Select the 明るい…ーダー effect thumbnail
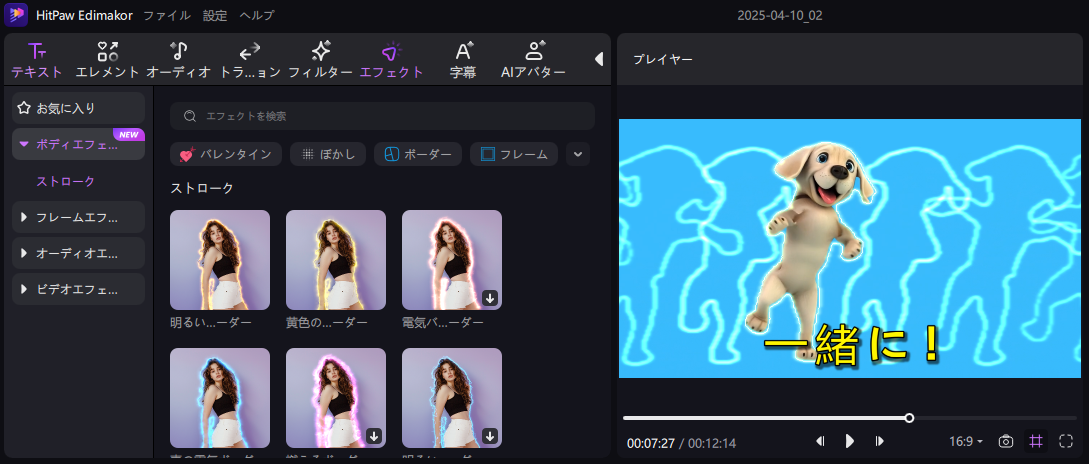This screenshot has height=464, width=1089. pyautogui.click(x=220, y=260)
